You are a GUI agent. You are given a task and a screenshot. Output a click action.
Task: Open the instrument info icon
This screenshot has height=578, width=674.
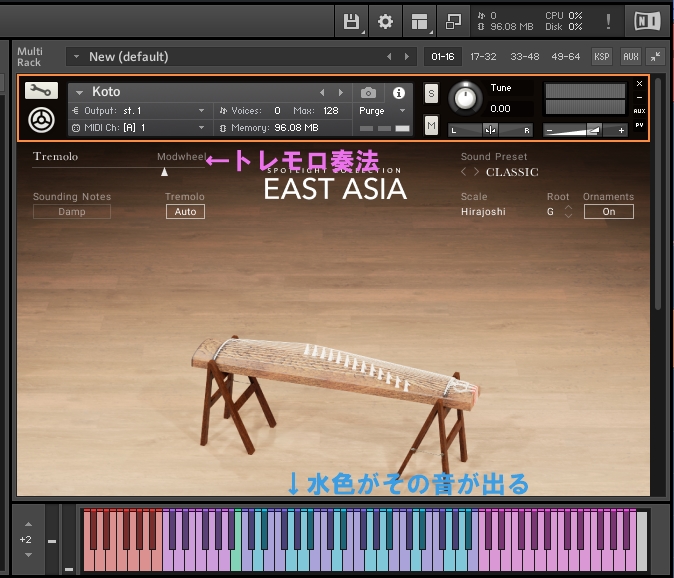[x=398, y=92]
